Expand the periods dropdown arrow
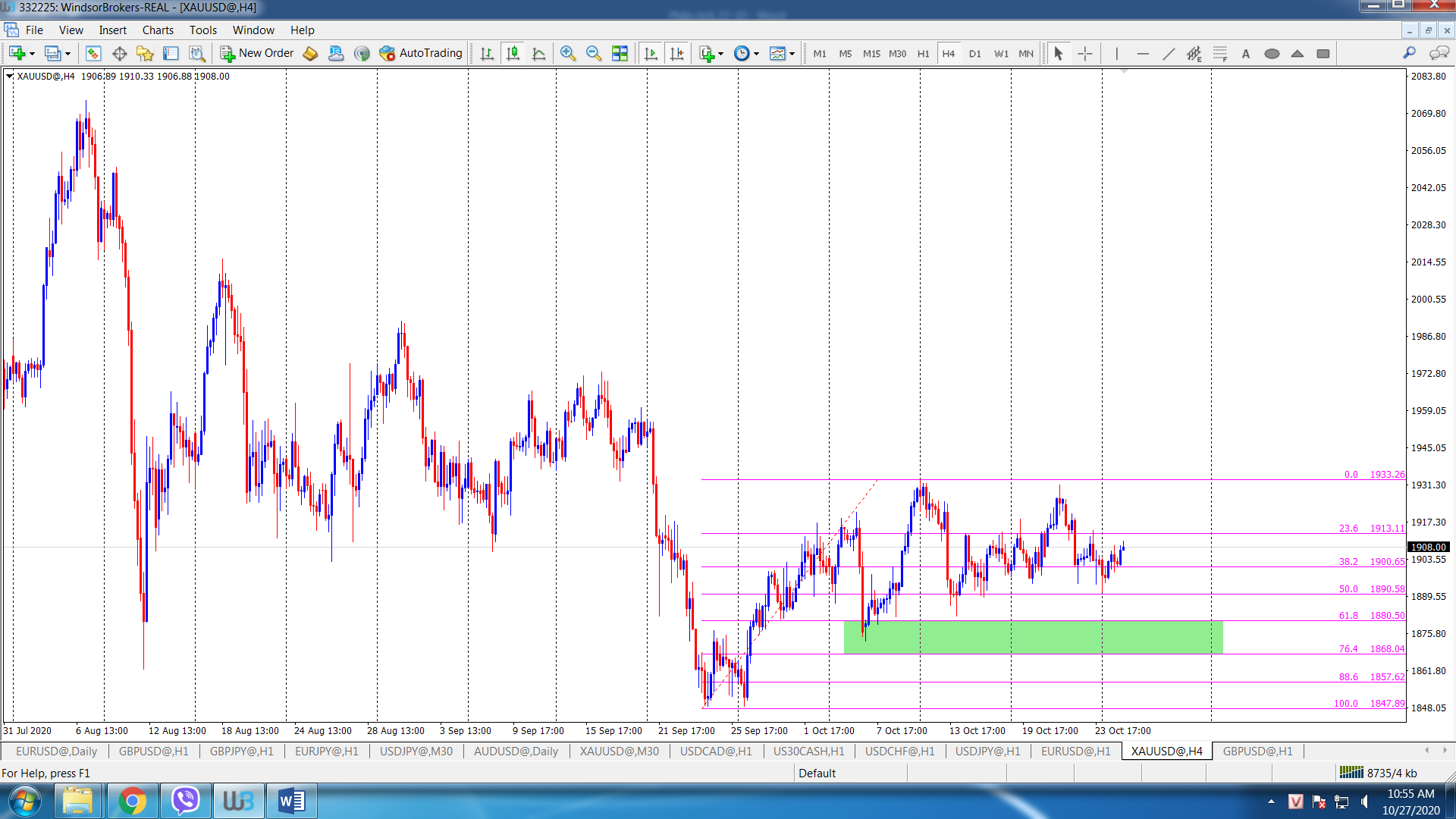Viewport: 1456px width, 819px height. click(x=756, y=54)
